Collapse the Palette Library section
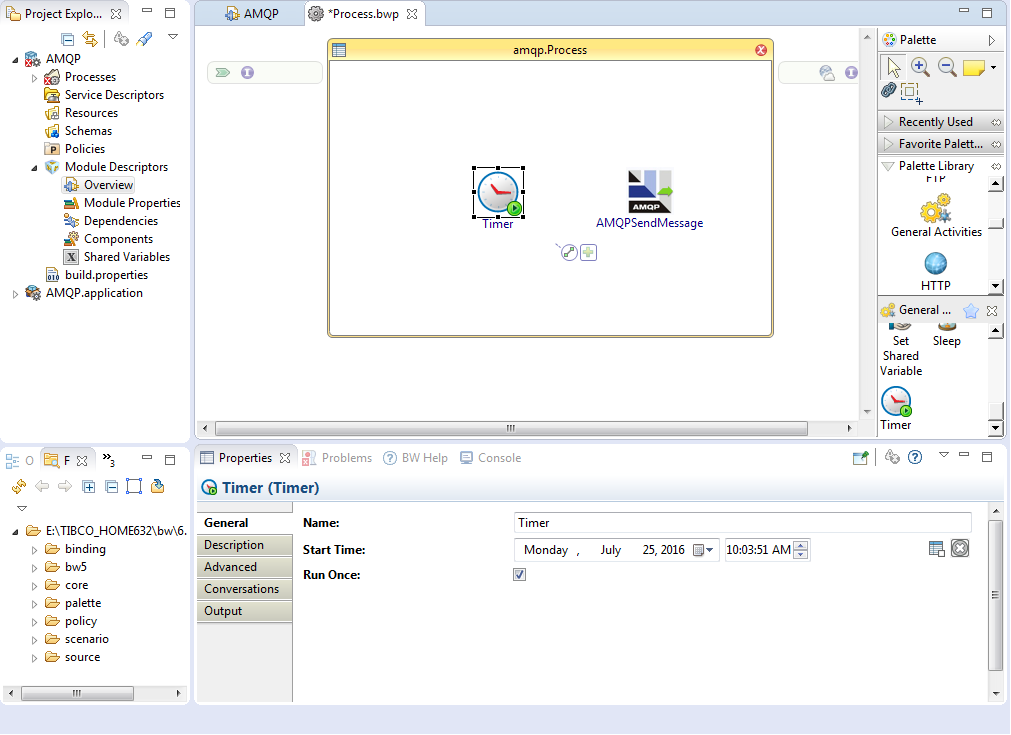This screenshot has width=1011, height=735. click(888, 166)
